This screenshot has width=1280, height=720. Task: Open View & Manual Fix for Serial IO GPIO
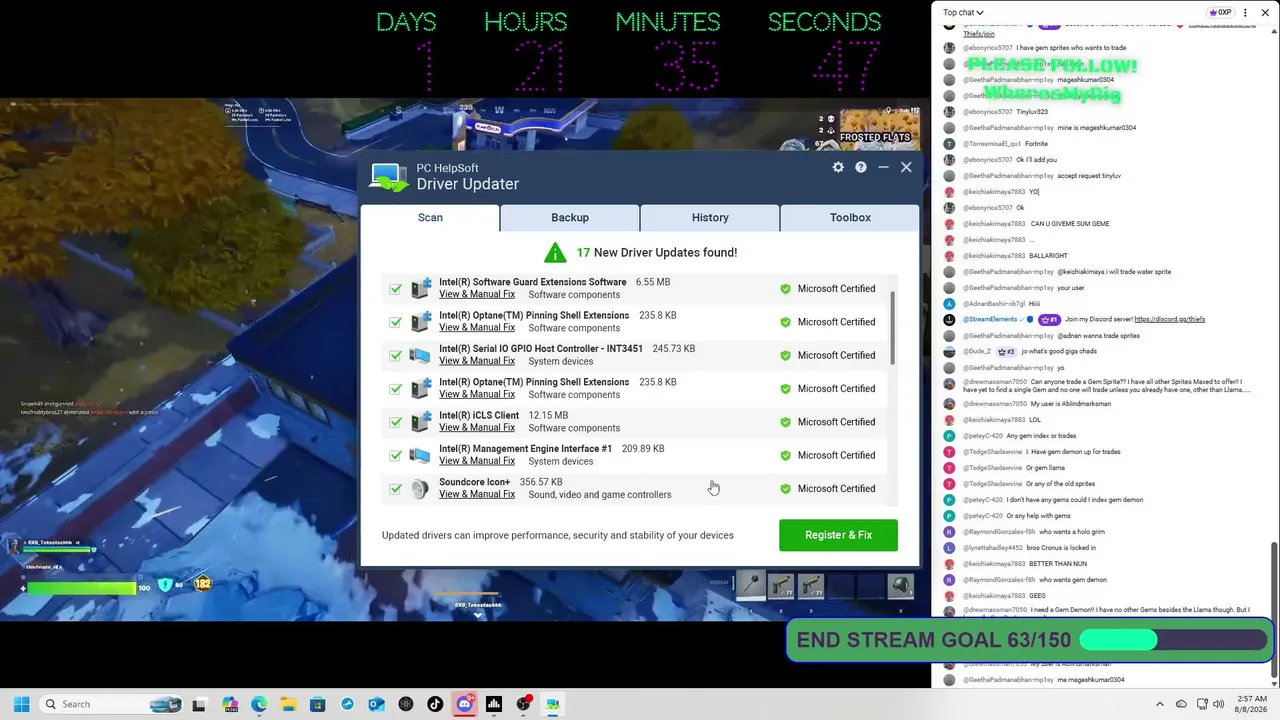(x=477, y=361)
